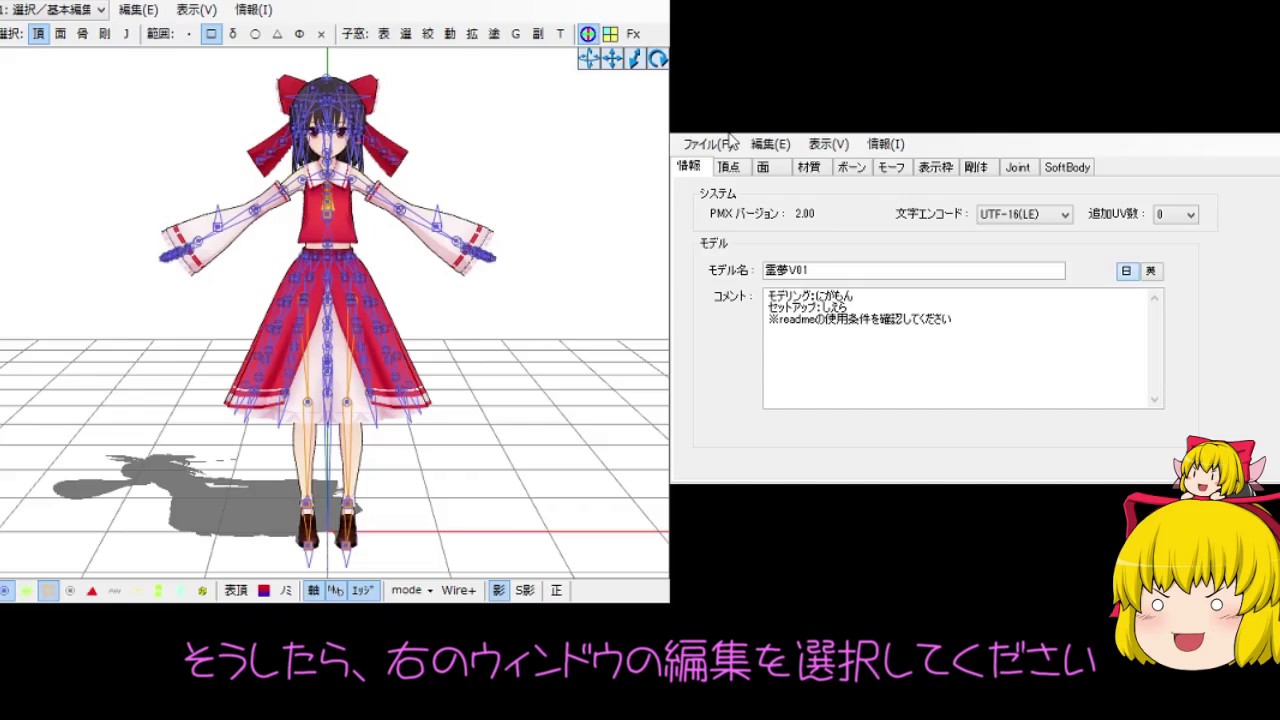This screenshot has height=720, width=1280.
Task: Click the four-way move camera icon
Action: pos(612,59)
